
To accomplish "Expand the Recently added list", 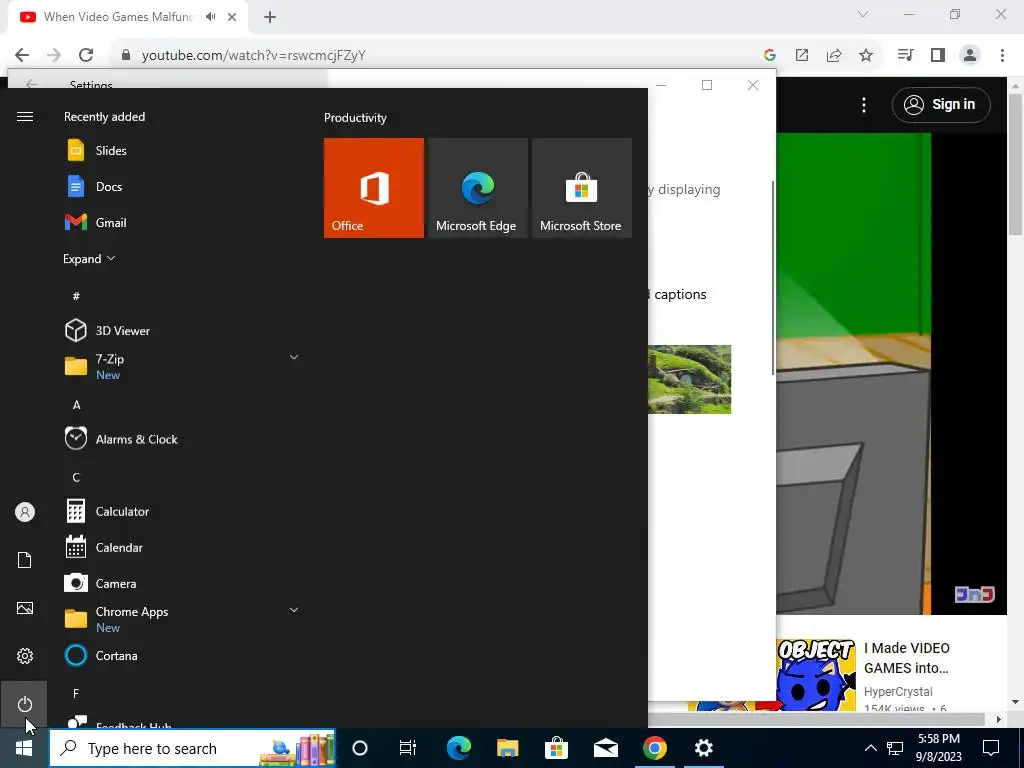I will click(x=89, y=259).
